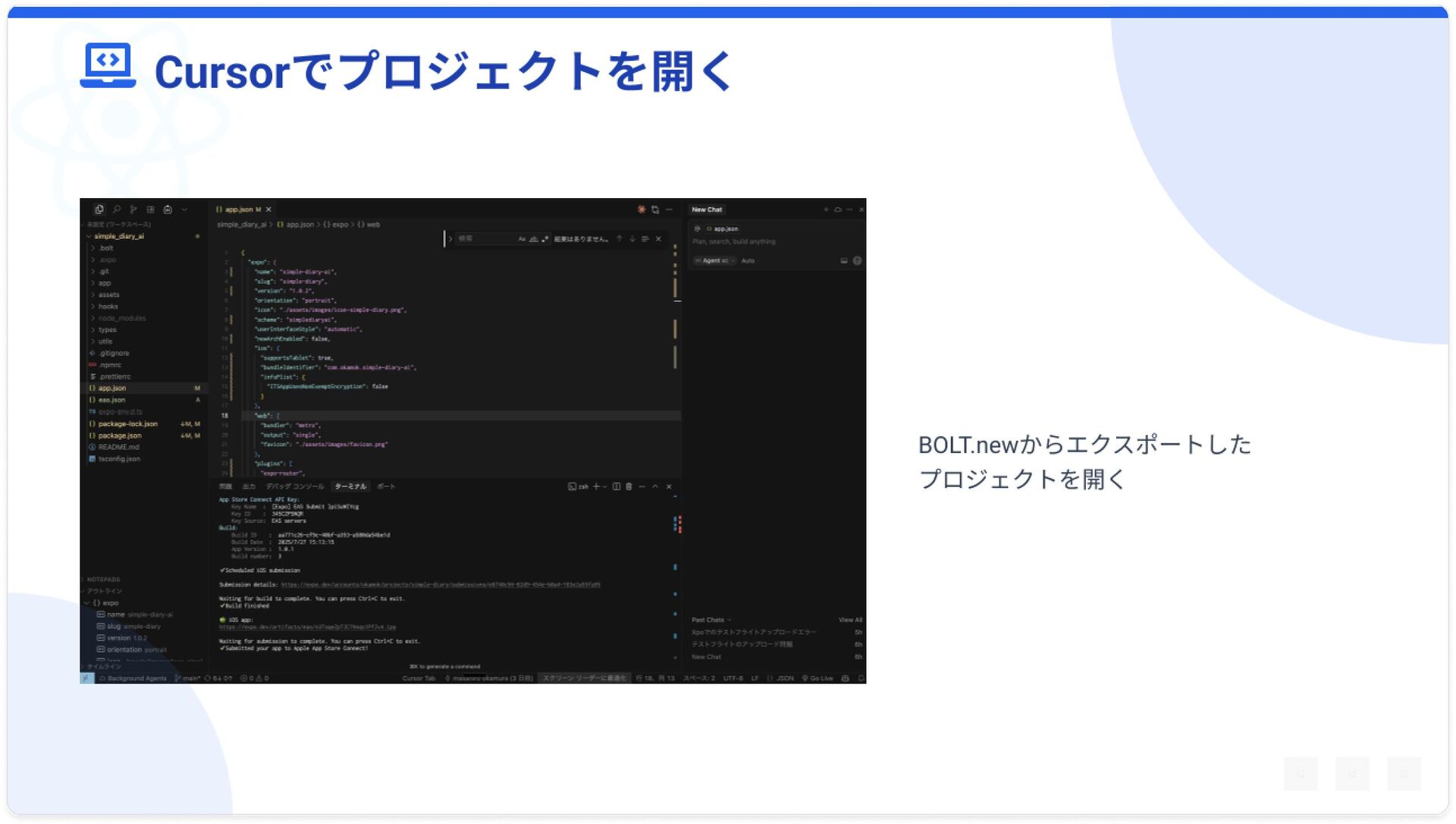This screenshot has height=824, width=1456.
Task: Open the Search magnifier view
Action: 117,209
